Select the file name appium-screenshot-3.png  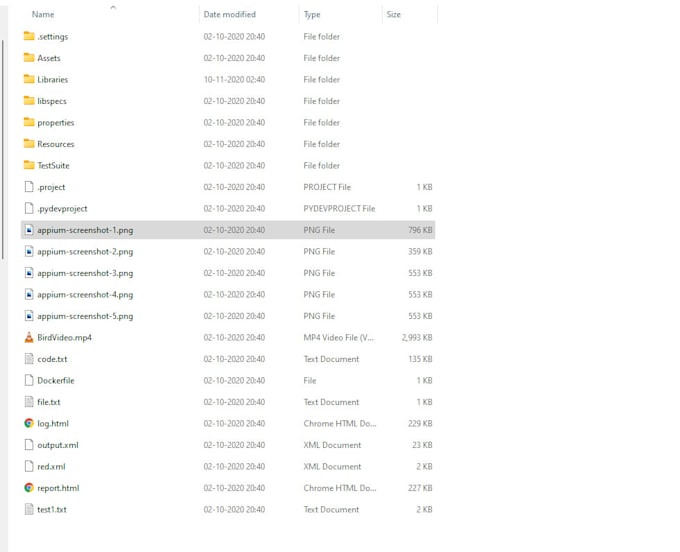[x=85, y=273]
